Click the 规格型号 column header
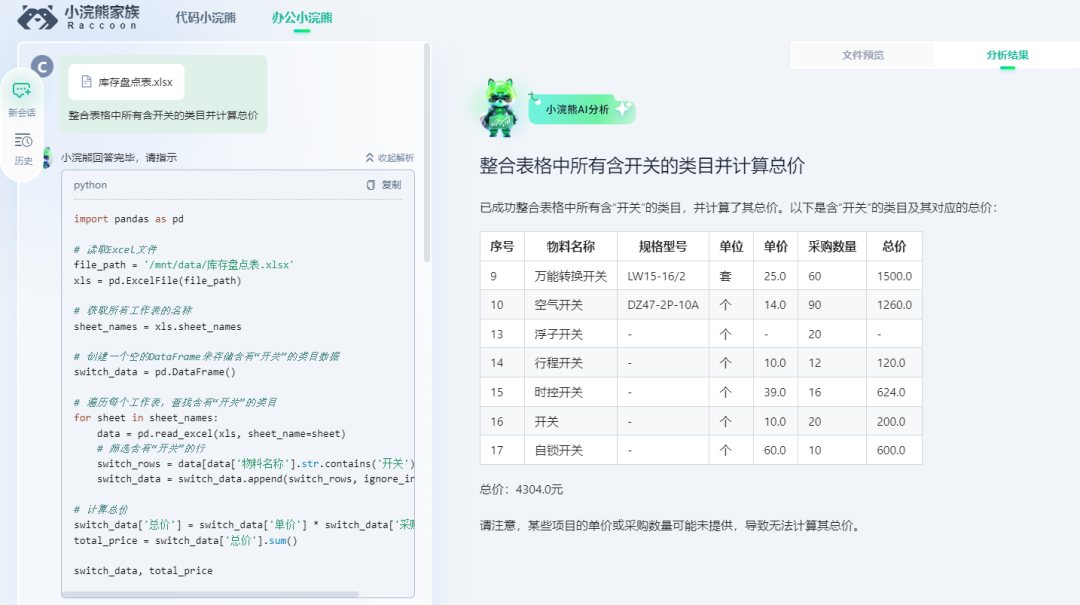This screenshot has height=605, width=1080. click(663, 247)
